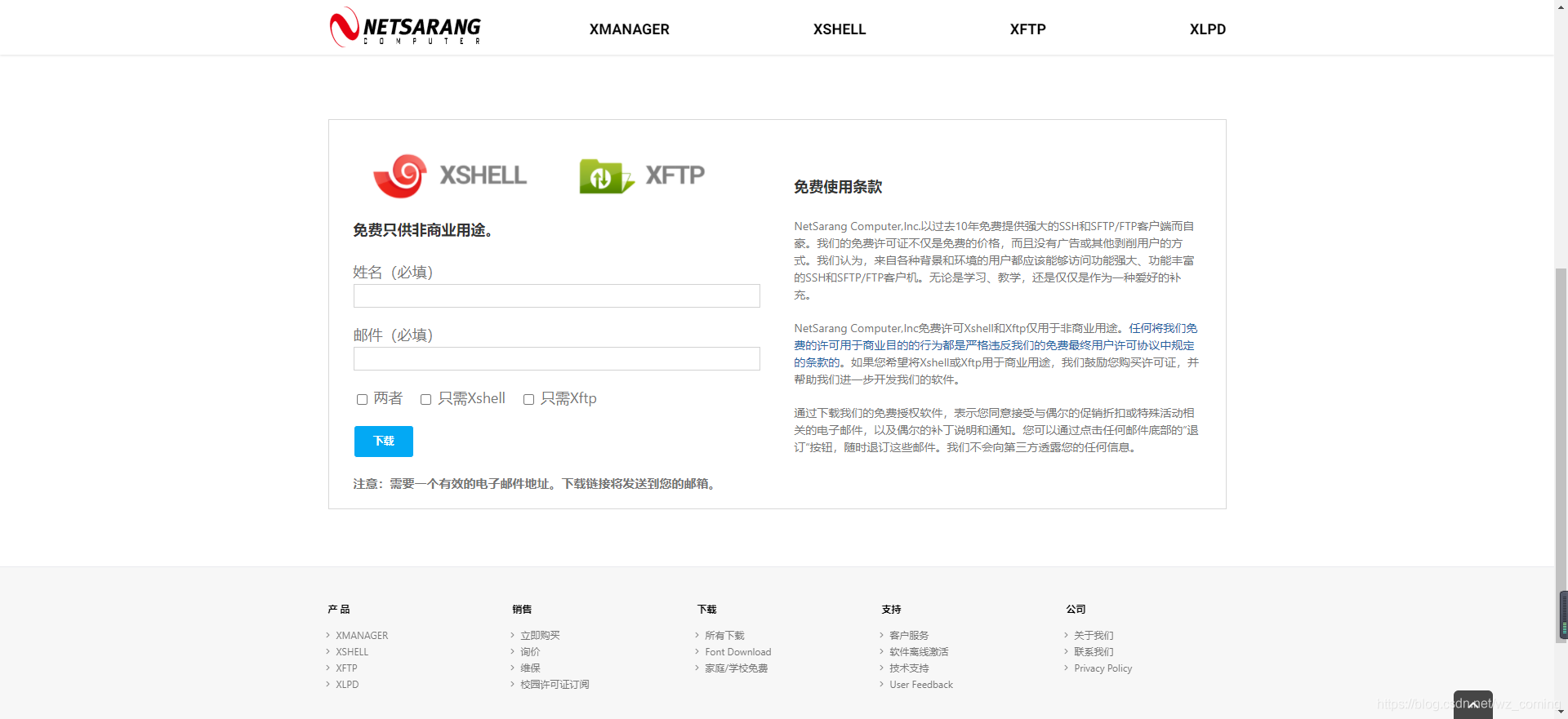Open the Privacy Policy footer link

(1102, 668)
